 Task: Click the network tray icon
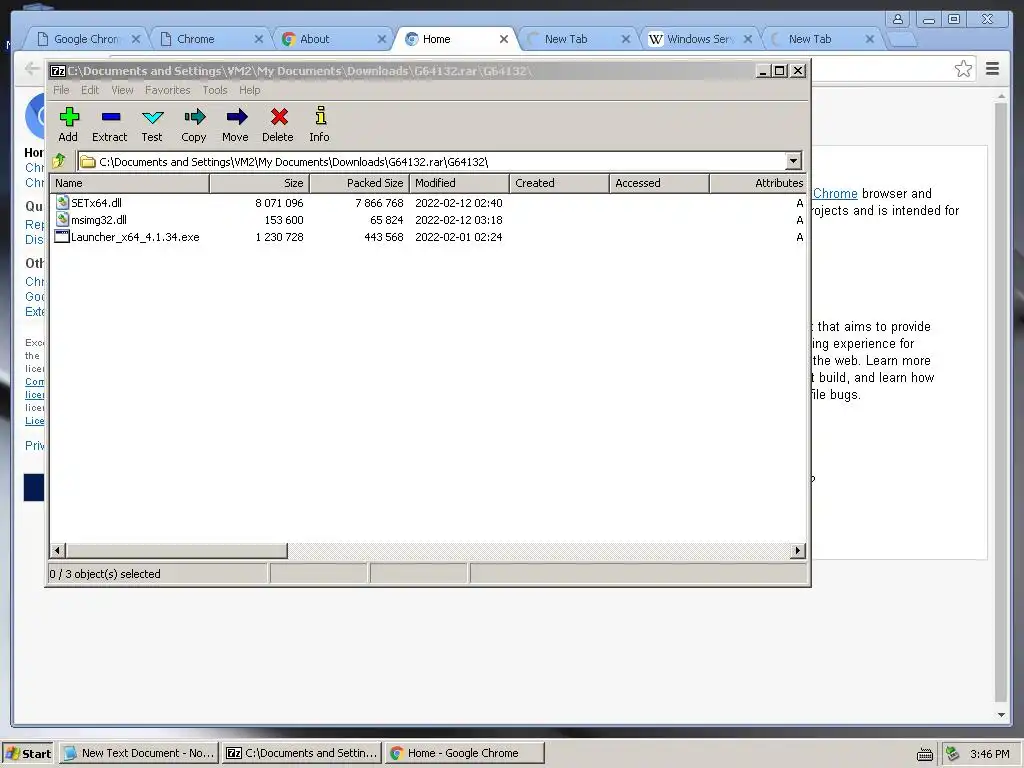953,754
